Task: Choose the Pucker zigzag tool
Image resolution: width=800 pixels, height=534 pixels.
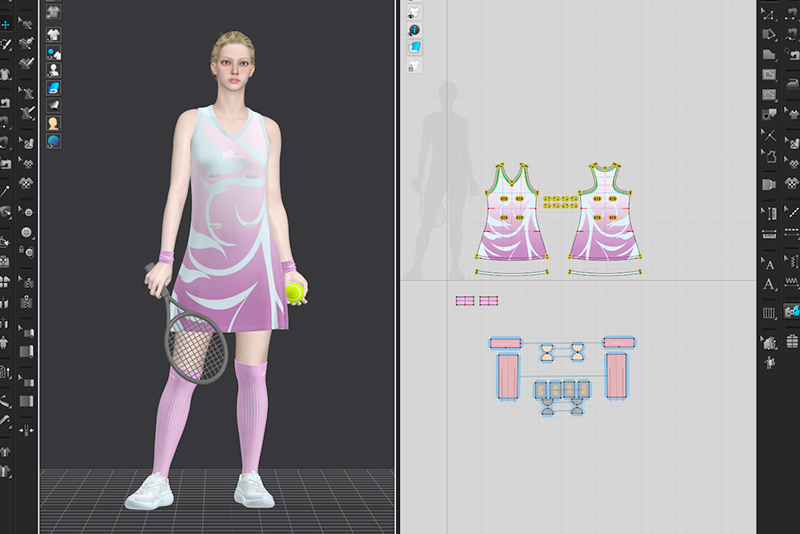Action: coord(792,282)
